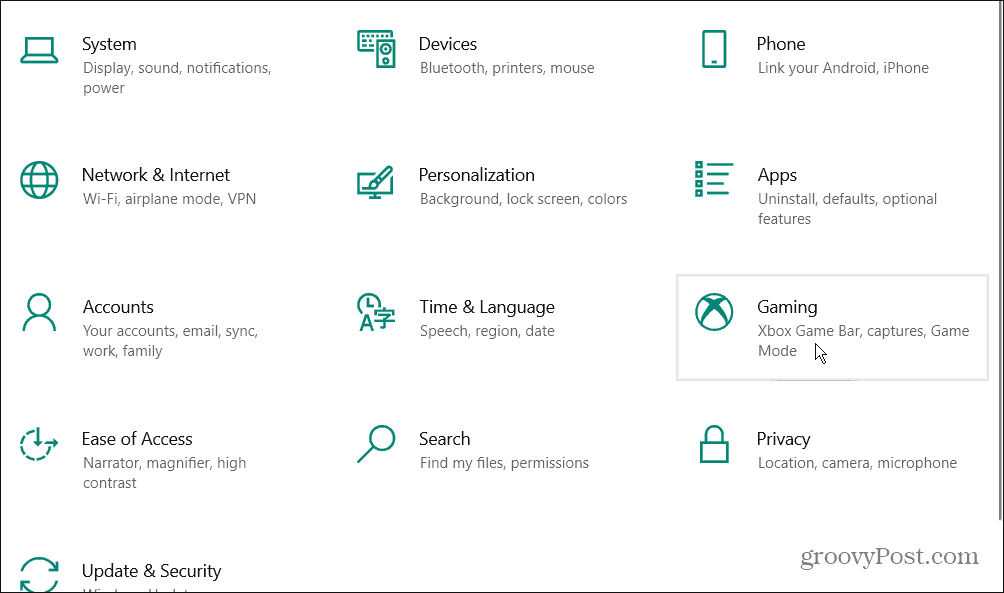Image resolution: width=1004 pixels, height=593 pixels.
Task: Click the System laptop icon
Action: 40,48
